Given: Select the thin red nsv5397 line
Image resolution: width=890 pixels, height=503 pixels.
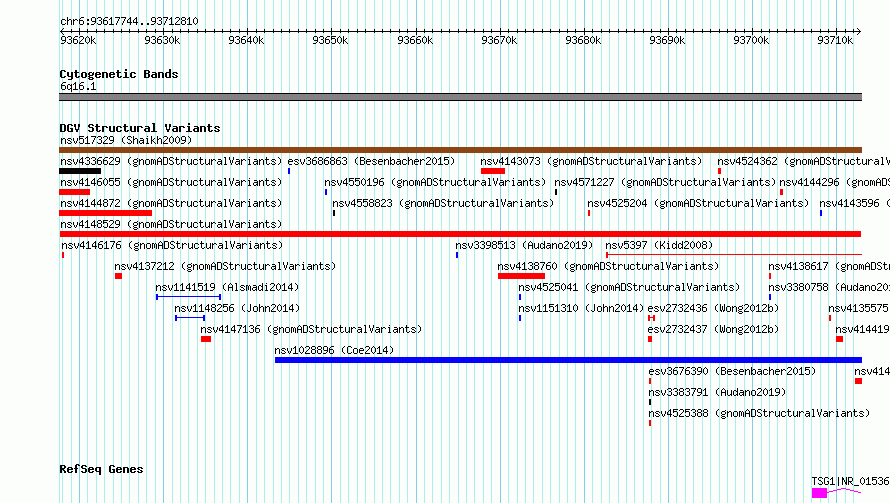Looking at the screenshot, I should pyautogui.click(x=734, y=255).
